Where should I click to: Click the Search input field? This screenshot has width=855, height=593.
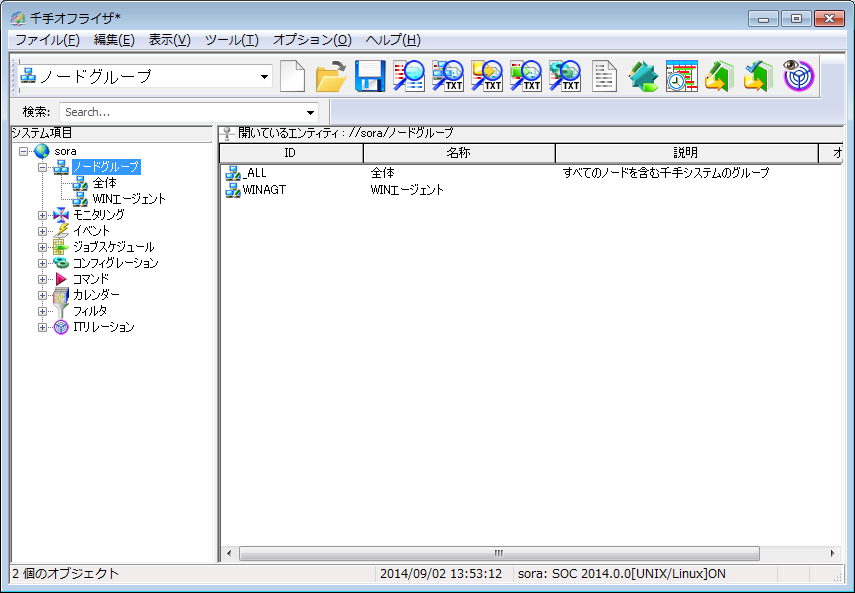(x=181, y=113)
